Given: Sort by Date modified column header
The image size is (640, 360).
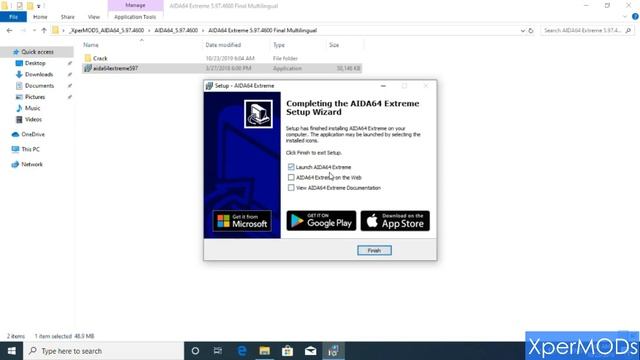Looking at the screenshot, I should pyautogui.click(x=223, y=45).
